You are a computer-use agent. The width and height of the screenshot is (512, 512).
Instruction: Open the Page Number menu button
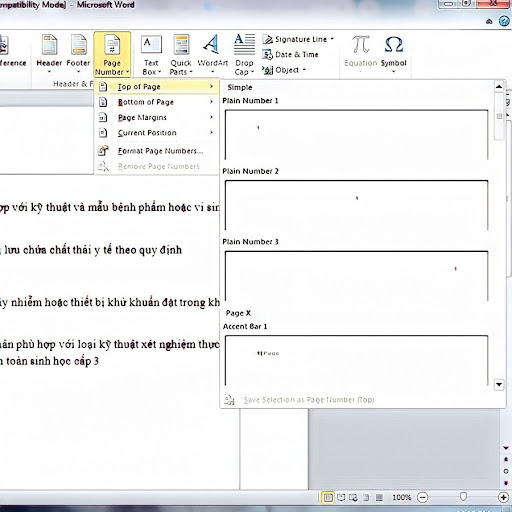112,55
